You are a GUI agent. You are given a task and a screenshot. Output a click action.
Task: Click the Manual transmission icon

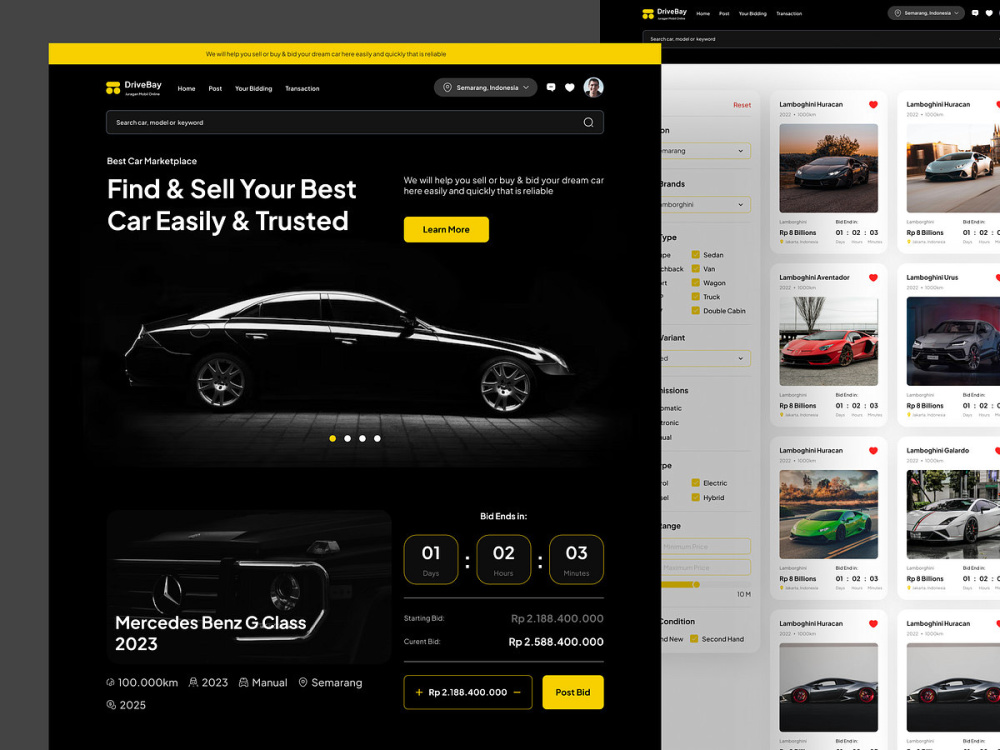point(243,682)
